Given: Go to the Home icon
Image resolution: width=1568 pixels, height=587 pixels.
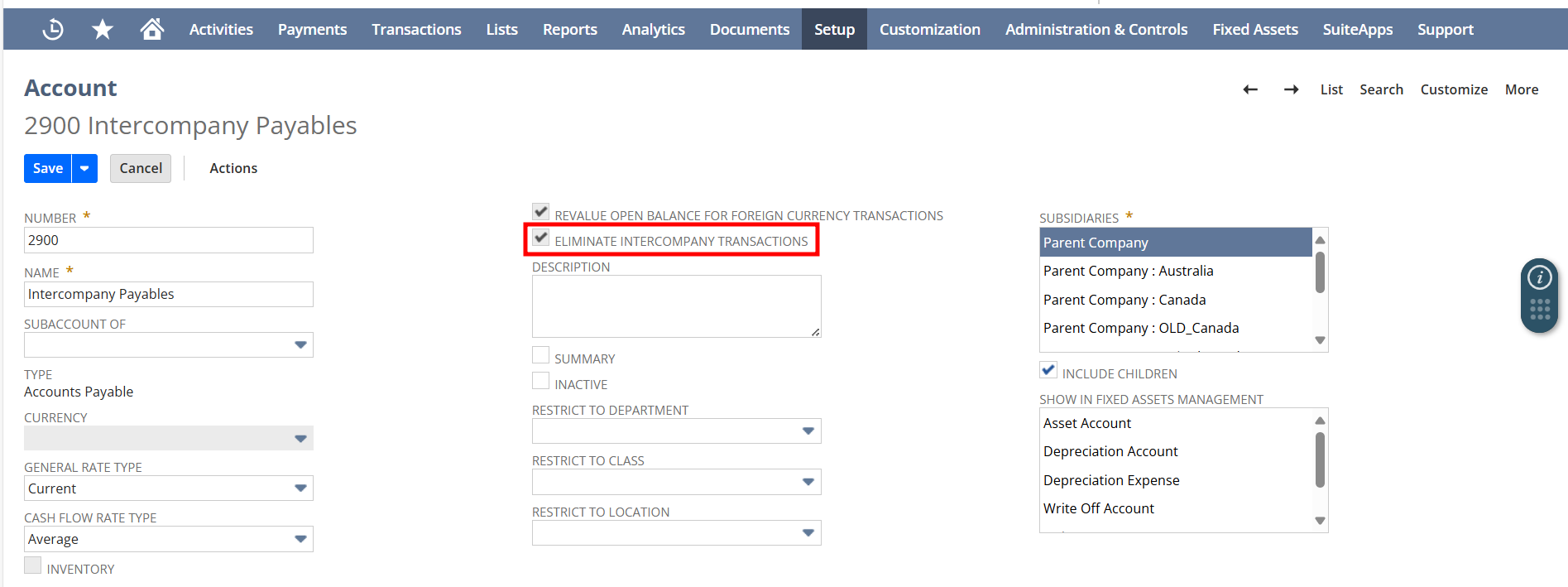Looking at the screenshot, I should (x=152, y=30).
